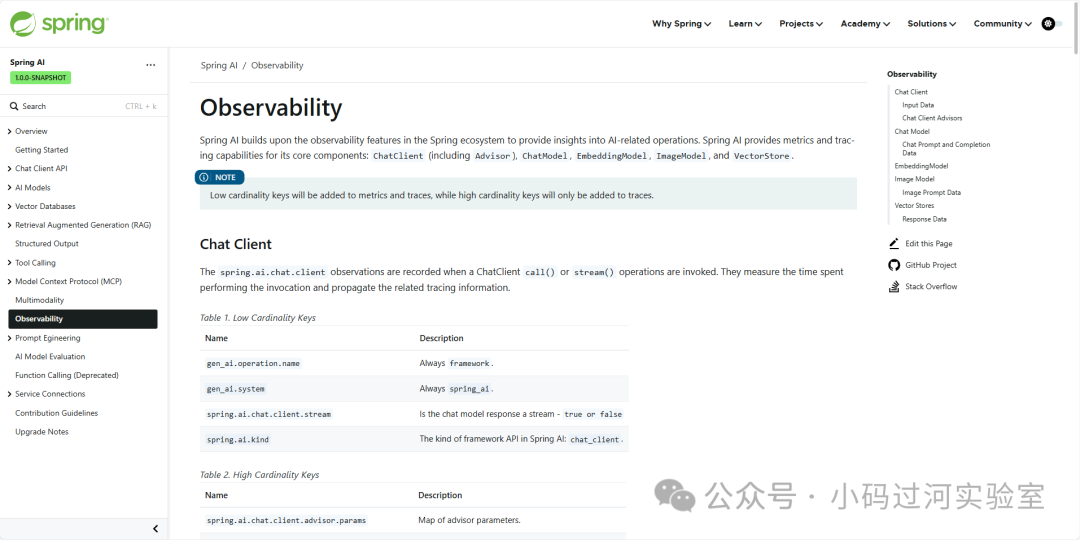The width and height of the screenshot is (1080, 540).
Task: Click the Stack Overflow icon
Action: click(x=894, y=287)
